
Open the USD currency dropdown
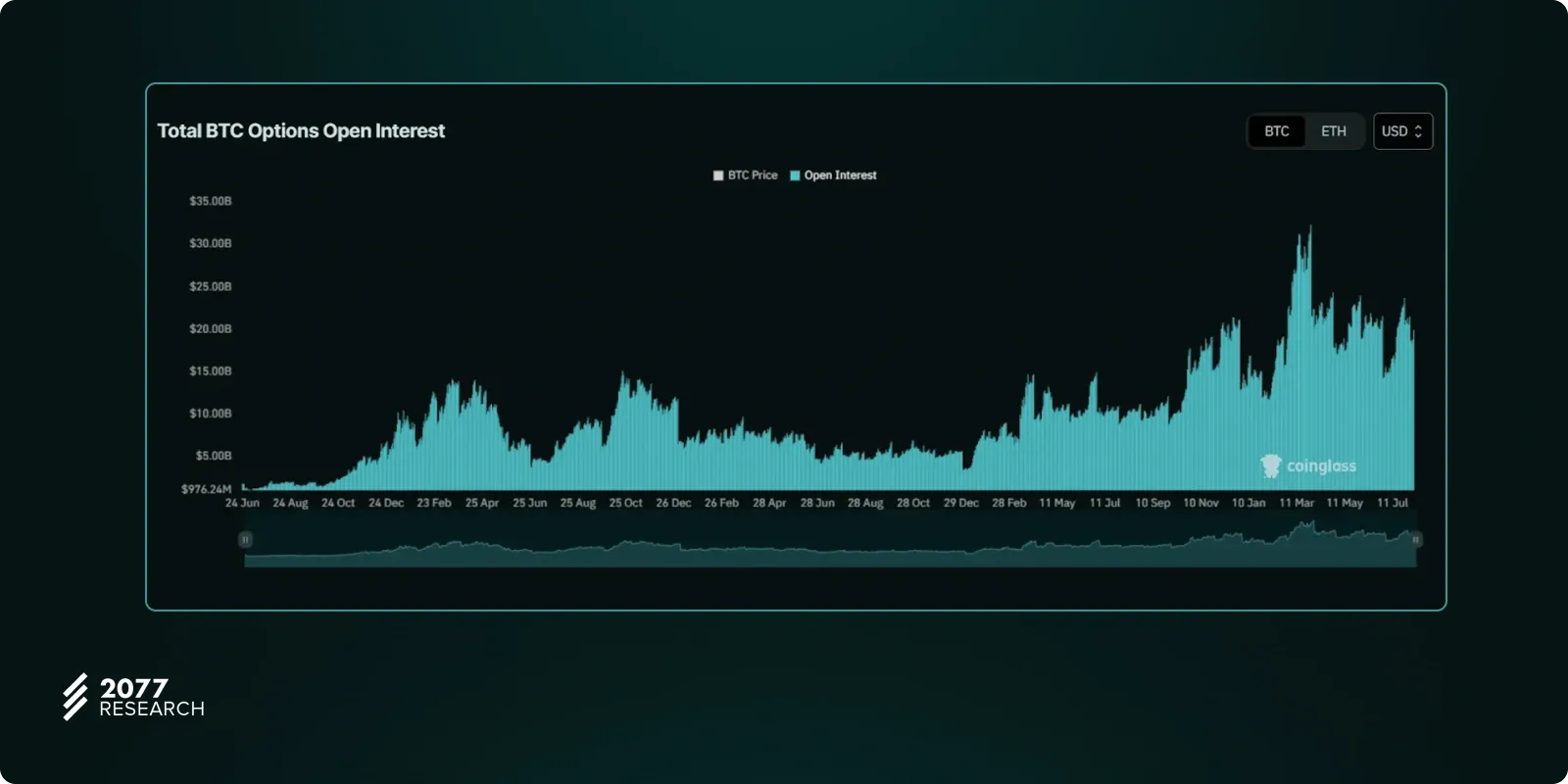pos(1402,131)
